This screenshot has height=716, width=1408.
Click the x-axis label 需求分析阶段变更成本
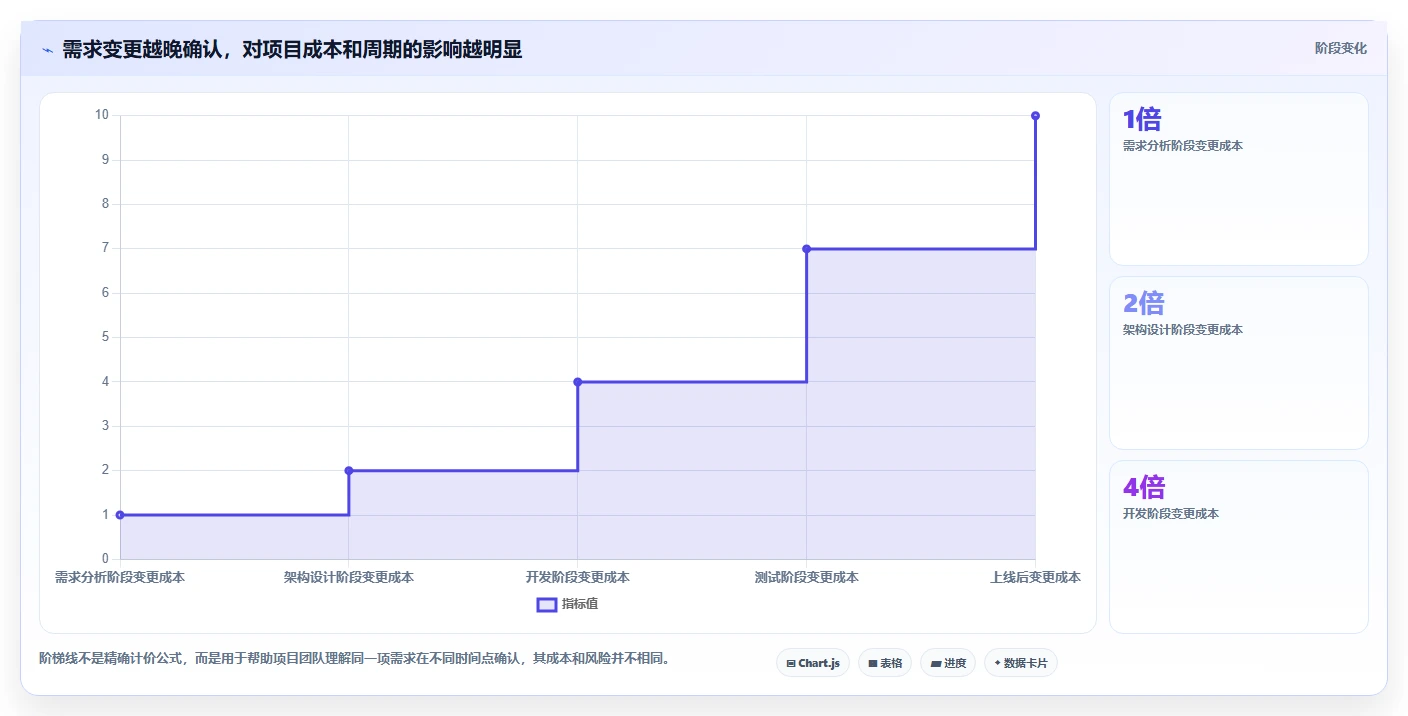(x=120, y=578)
